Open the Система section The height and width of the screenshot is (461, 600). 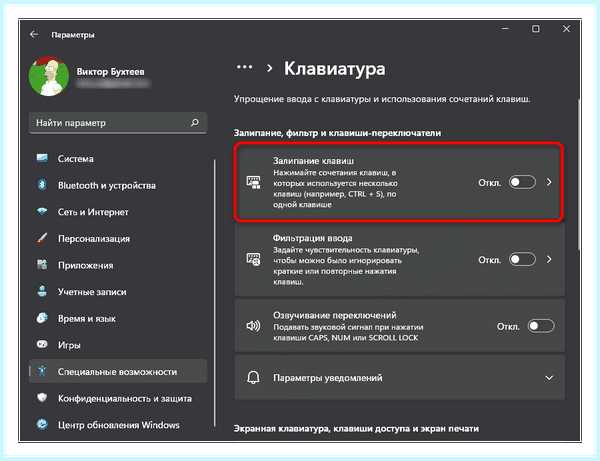coord(118,158)
